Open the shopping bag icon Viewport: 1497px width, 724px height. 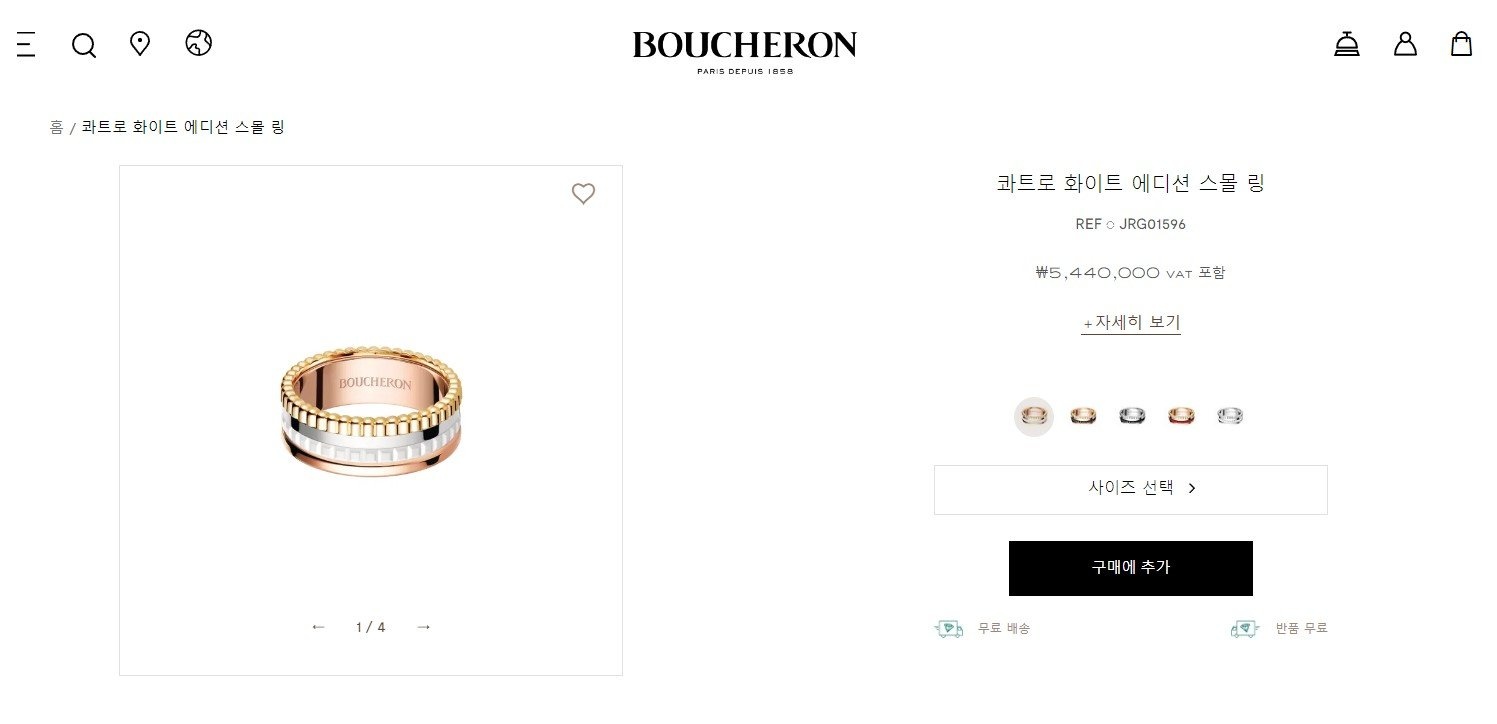tap(1461, 44)
